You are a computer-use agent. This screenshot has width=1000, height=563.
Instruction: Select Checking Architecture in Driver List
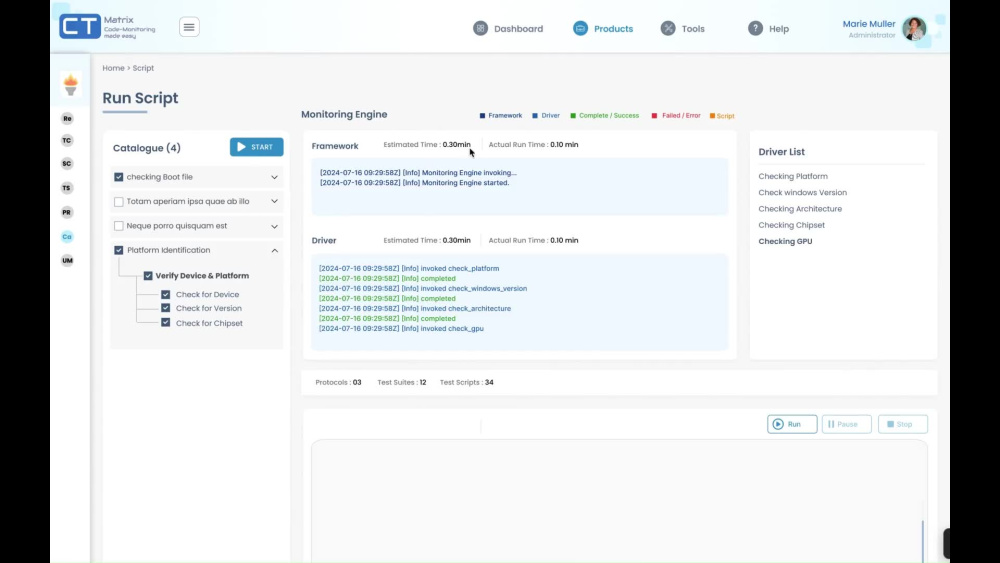[800, 209]
